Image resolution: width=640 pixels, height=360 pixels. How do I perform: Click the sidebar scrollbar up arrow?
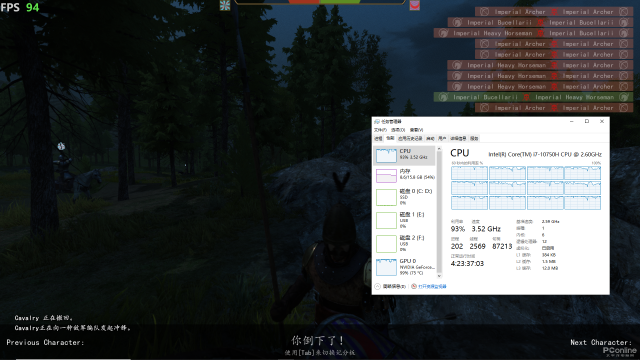(439, 149)
